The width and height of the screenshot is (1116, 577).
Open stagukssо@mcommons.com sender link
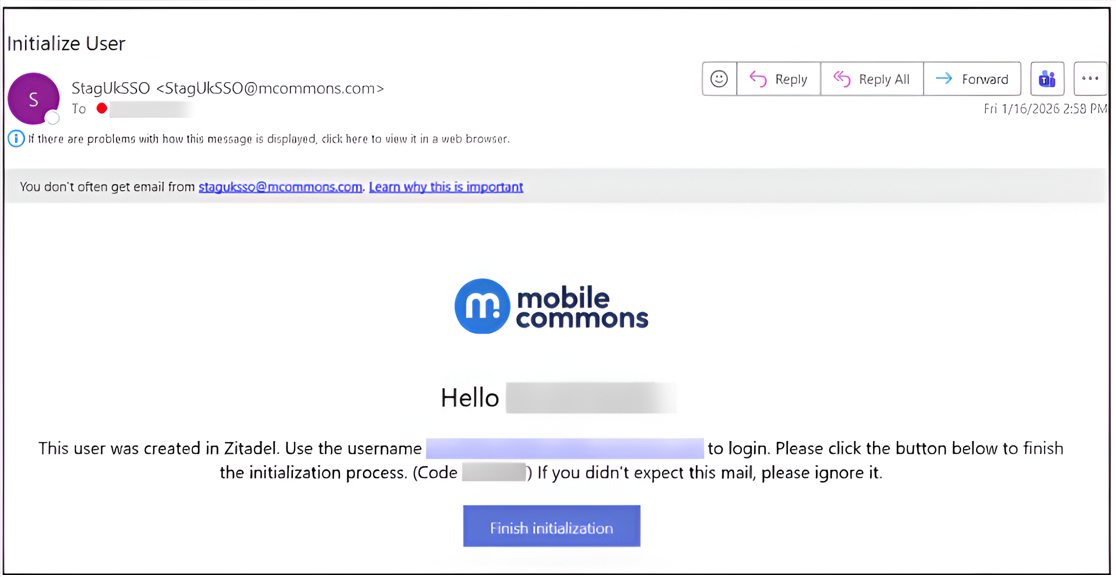tap(280, 187)
